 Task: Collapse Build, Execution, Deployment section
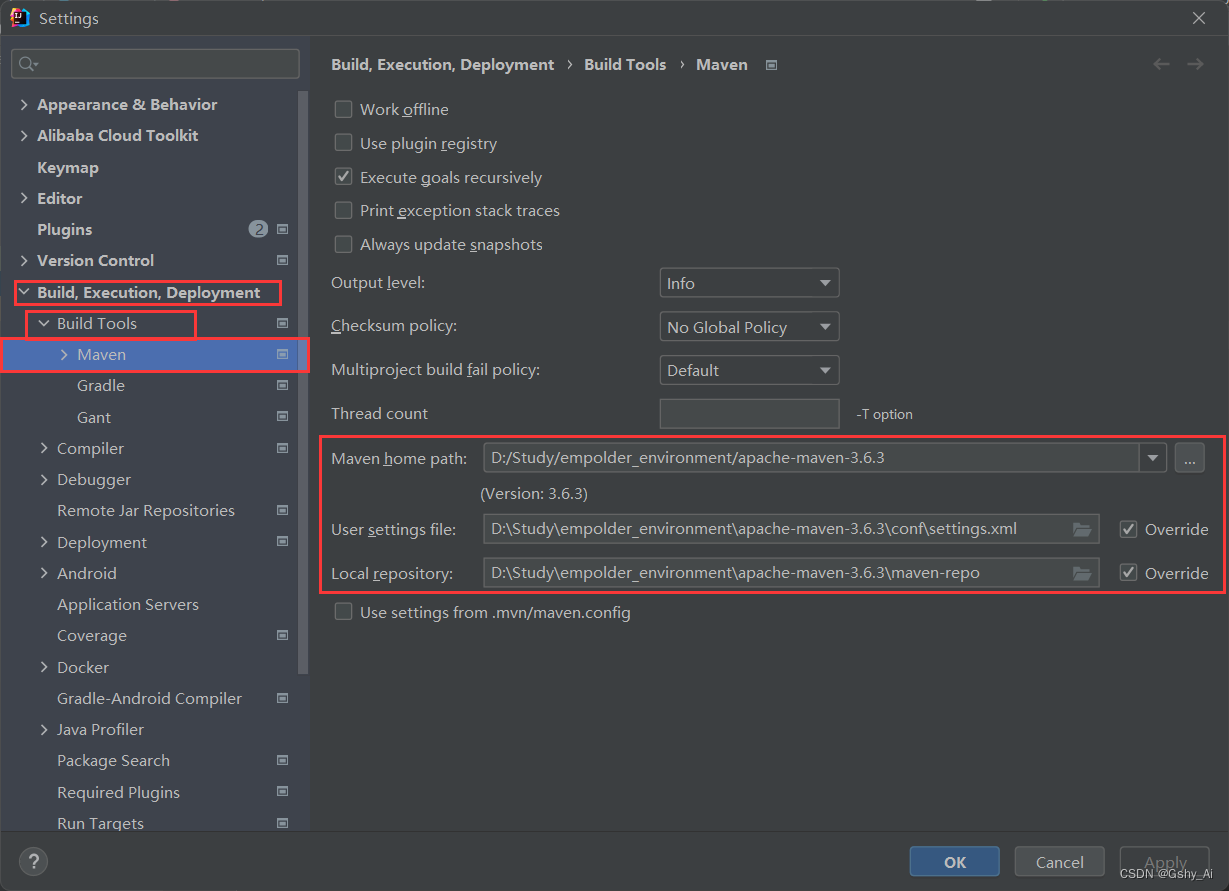pyautogui.click(x=24, y=292)
